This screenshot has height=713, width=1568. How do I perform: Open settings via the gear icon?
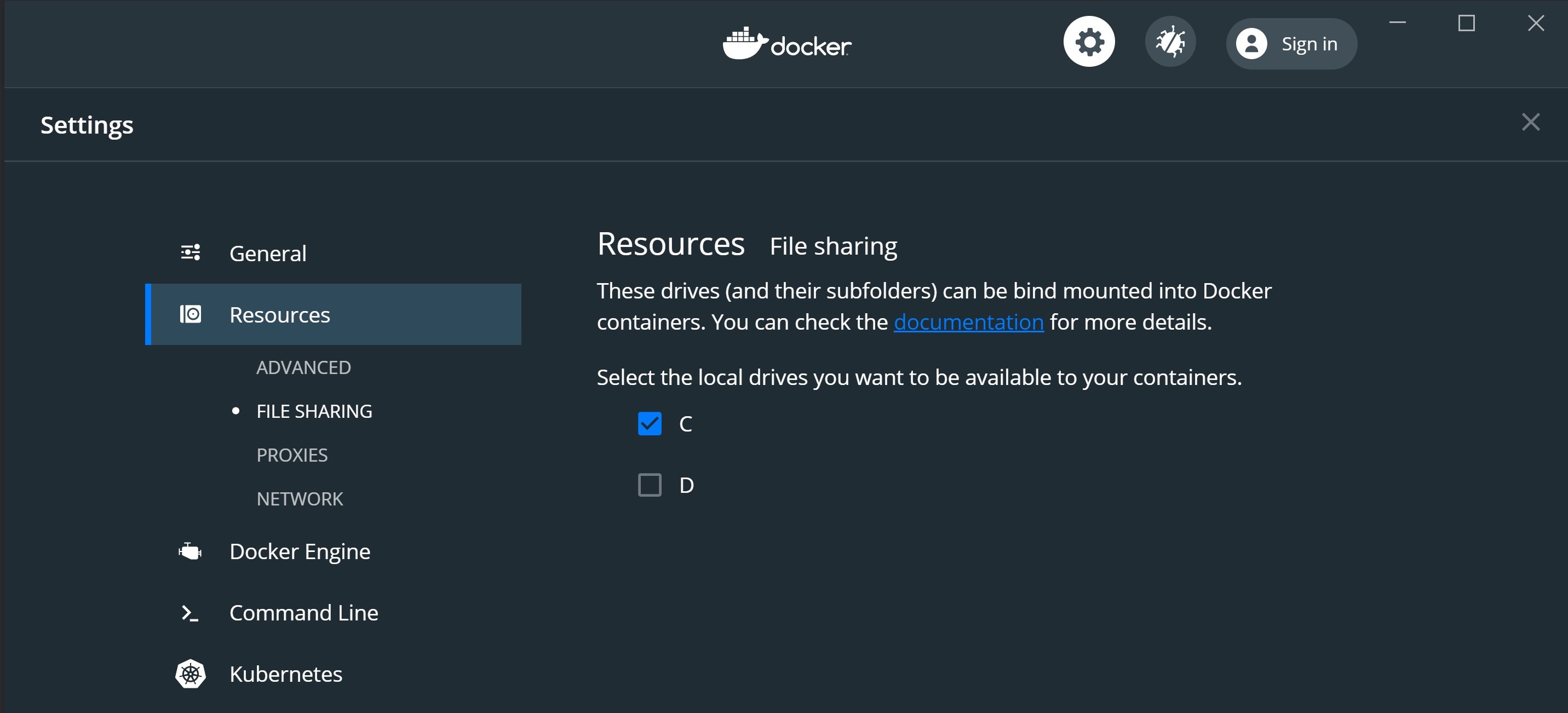[1088, 42]
